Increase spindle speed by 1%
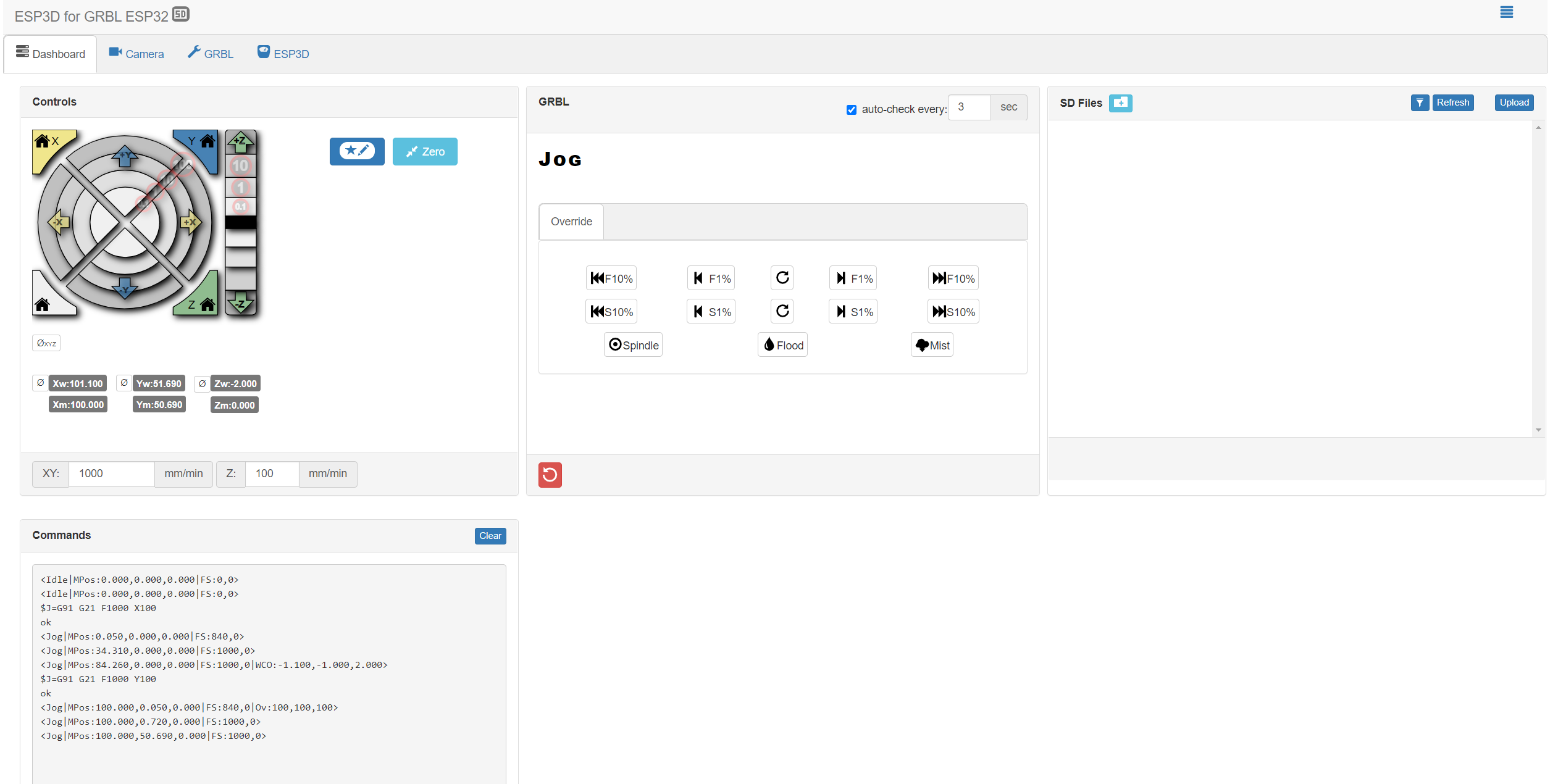Image resolution: width=1558 pixels, height=784 pixels. 853,312
